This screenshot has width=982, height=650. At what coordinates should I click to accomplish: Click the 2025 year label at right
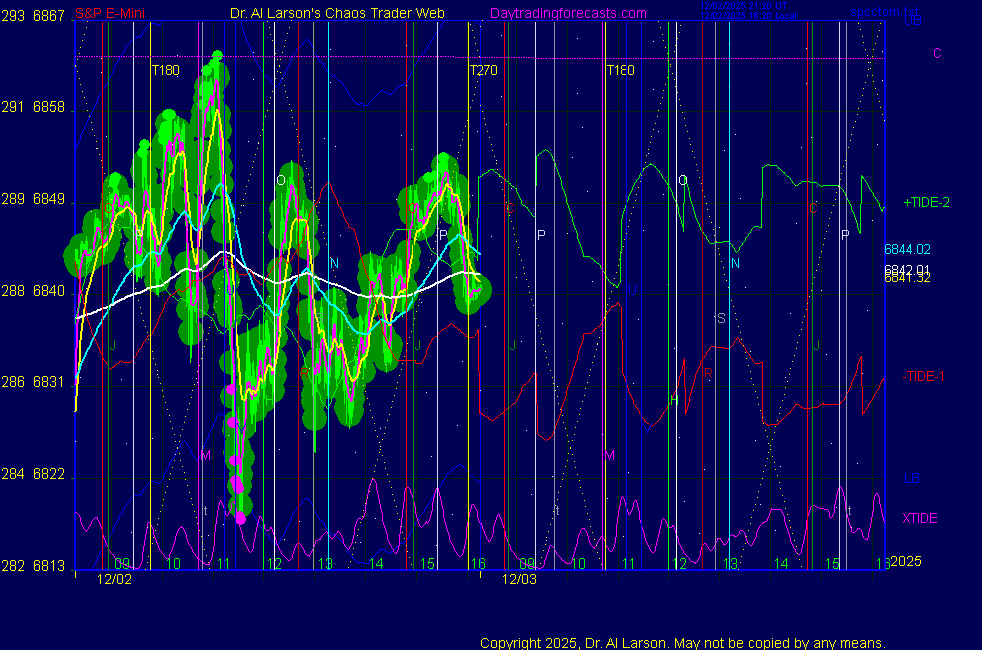(x=909, y=561)
